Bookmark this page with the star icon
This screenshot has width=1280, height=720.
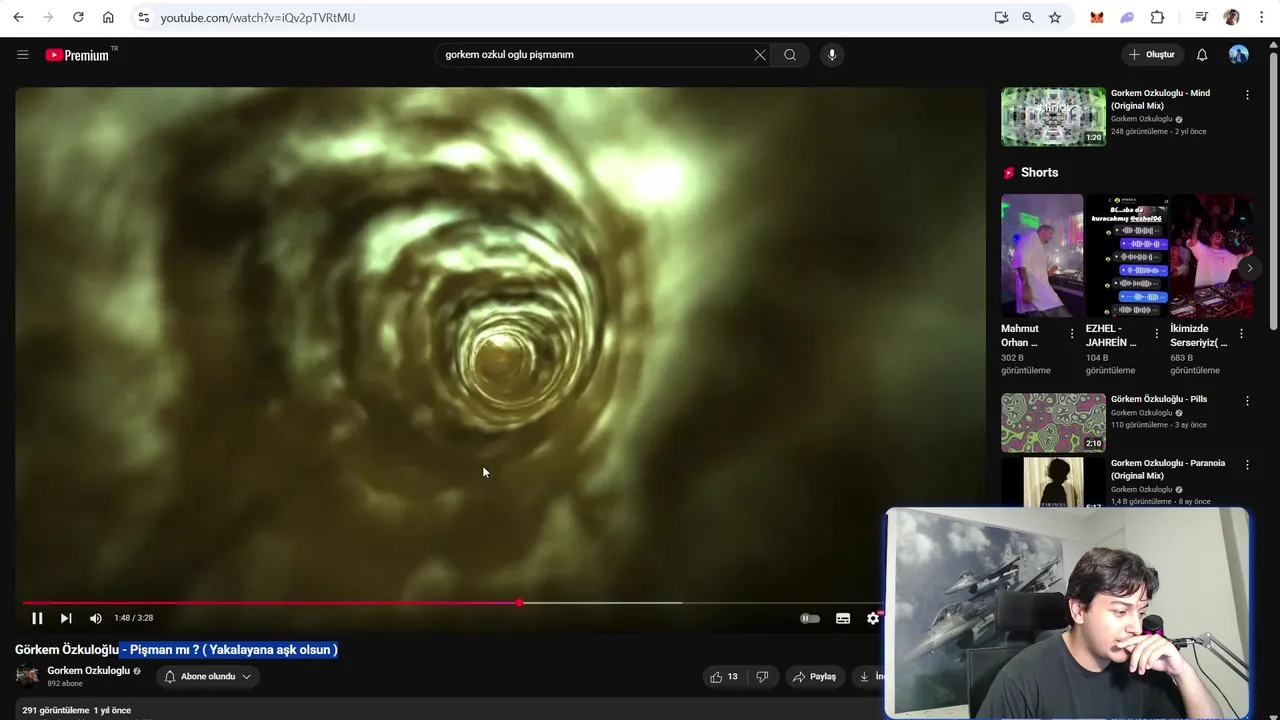[1055, 17]
